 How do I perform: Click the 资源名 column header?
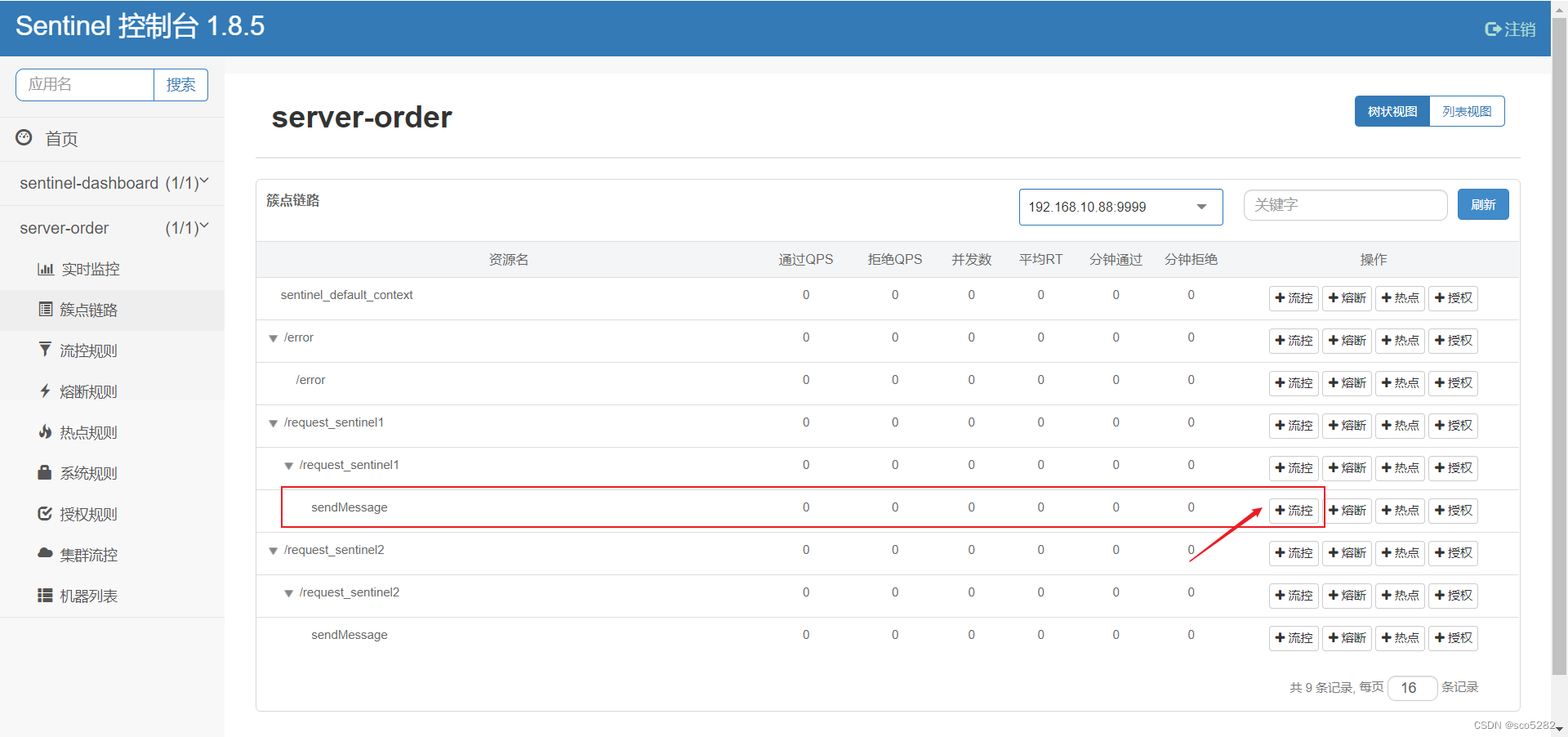point(509,260)
